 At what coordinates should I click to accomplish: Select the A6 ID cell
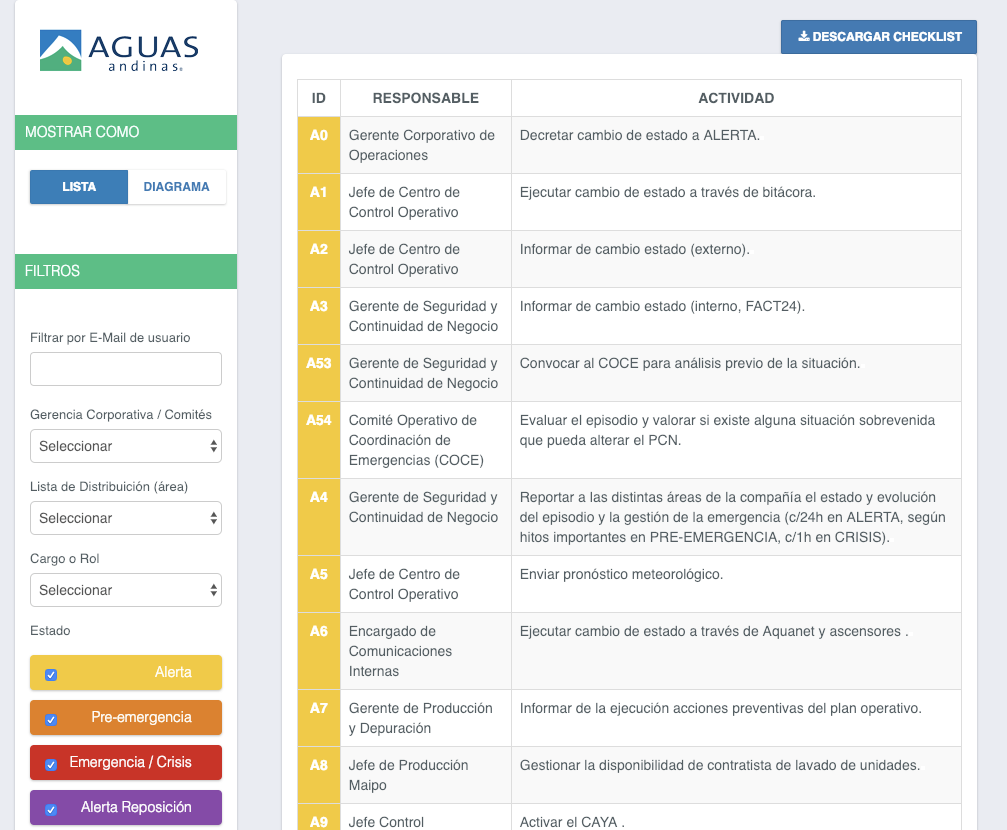(x=319, y=651)
